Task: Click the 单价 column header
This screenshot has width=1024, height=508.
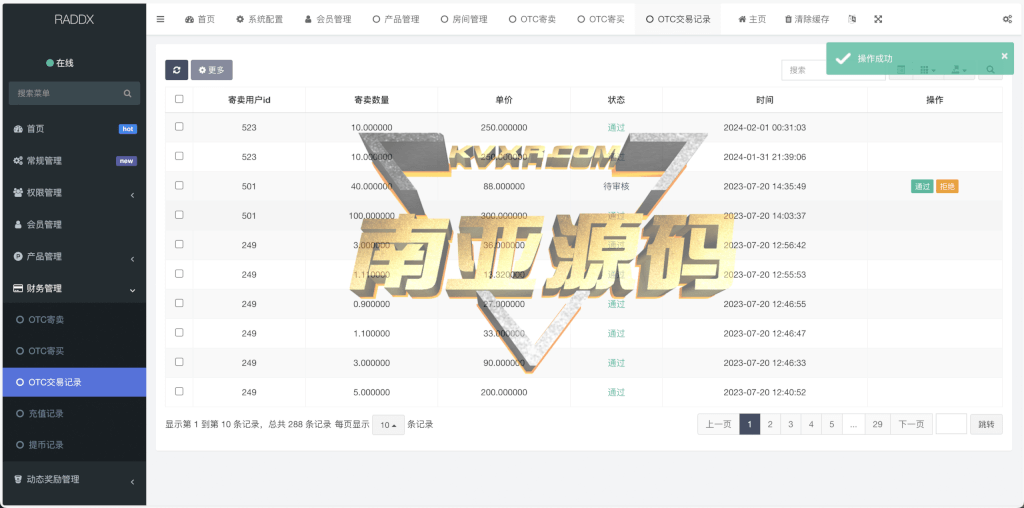Action: (504, 100)
